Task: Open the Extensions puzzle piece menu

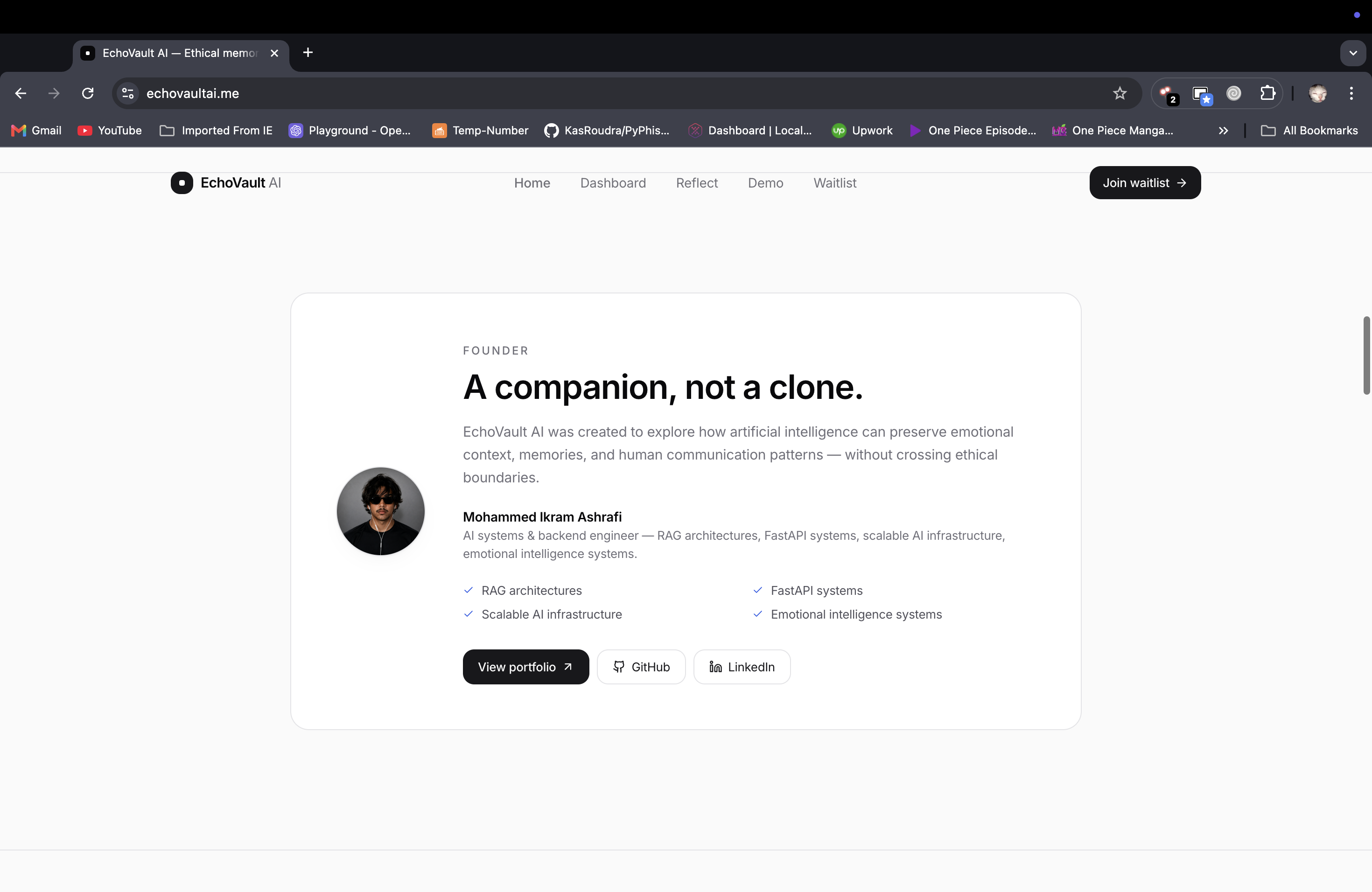Action: 1267,93
